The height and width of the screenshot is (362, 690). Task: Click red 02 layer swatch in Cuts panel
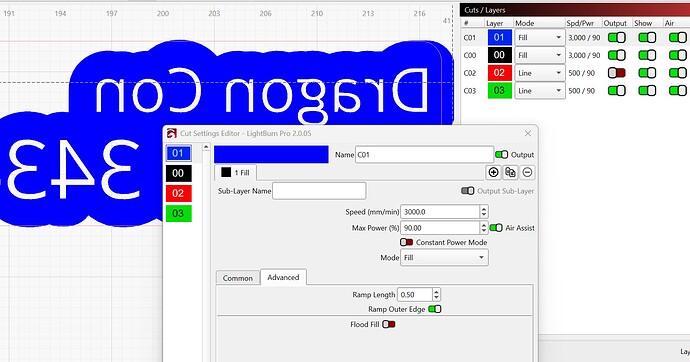point(499,73)
